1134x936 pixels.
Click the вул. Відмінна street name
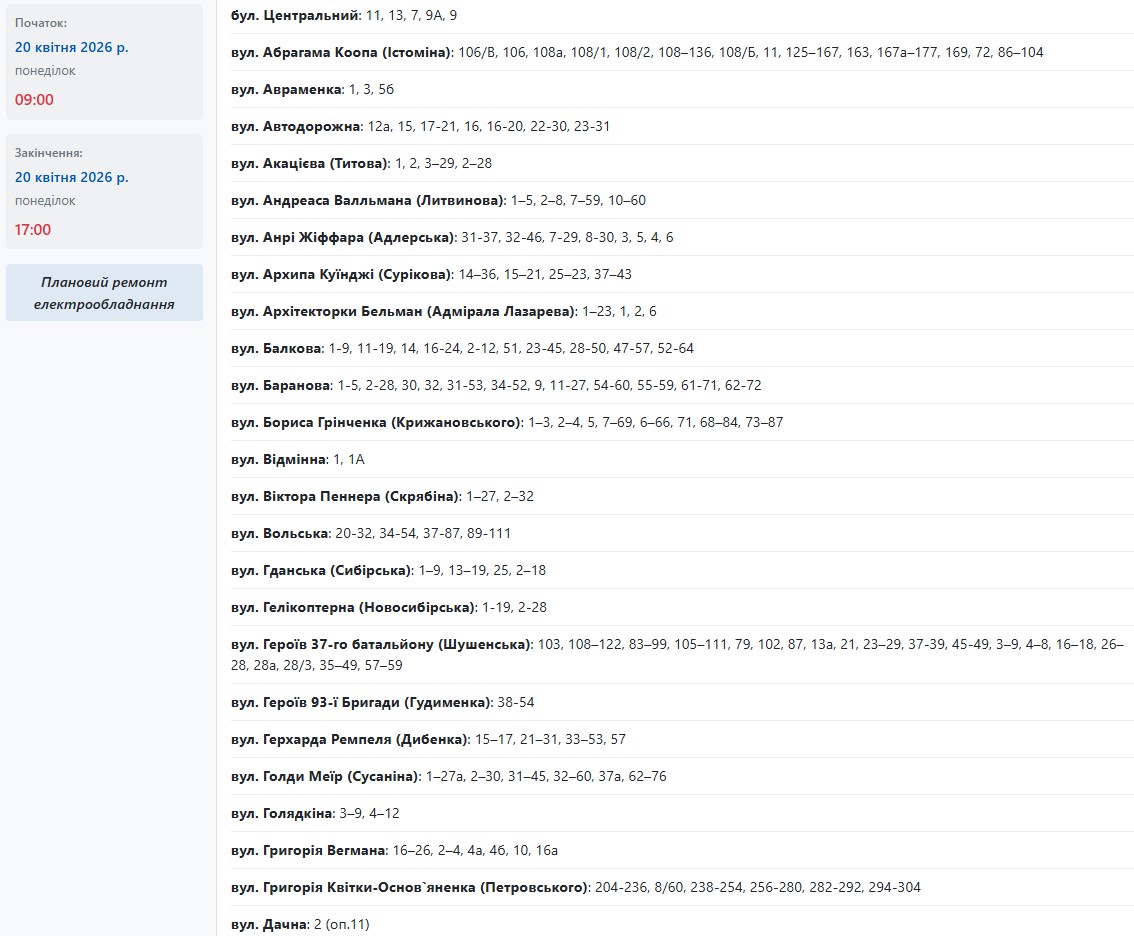279,459
